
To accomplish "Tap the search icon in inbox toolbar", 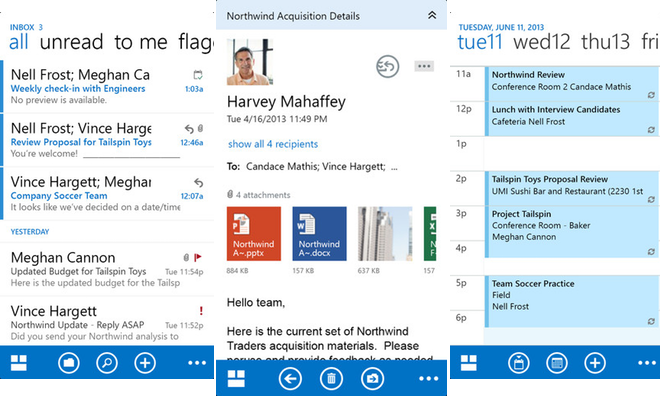I will (106, 363).
